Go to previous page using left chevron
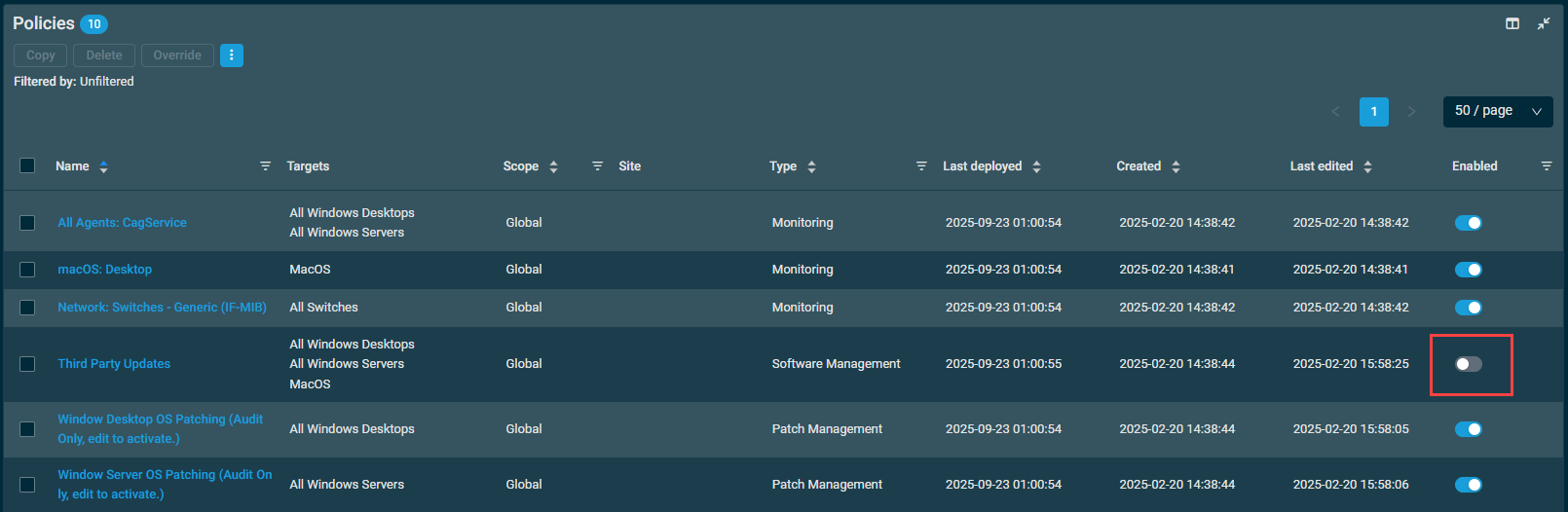This screenshot has width=1568, height=512. 1335,111
